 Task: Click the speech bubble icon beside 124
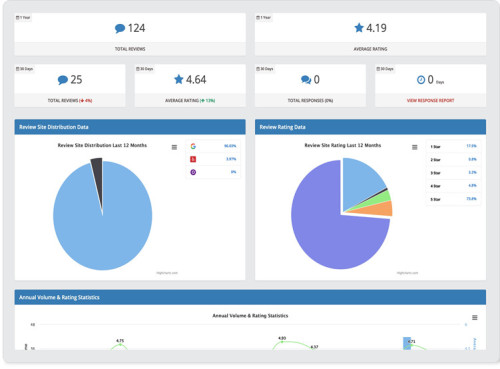coord(120,28)
